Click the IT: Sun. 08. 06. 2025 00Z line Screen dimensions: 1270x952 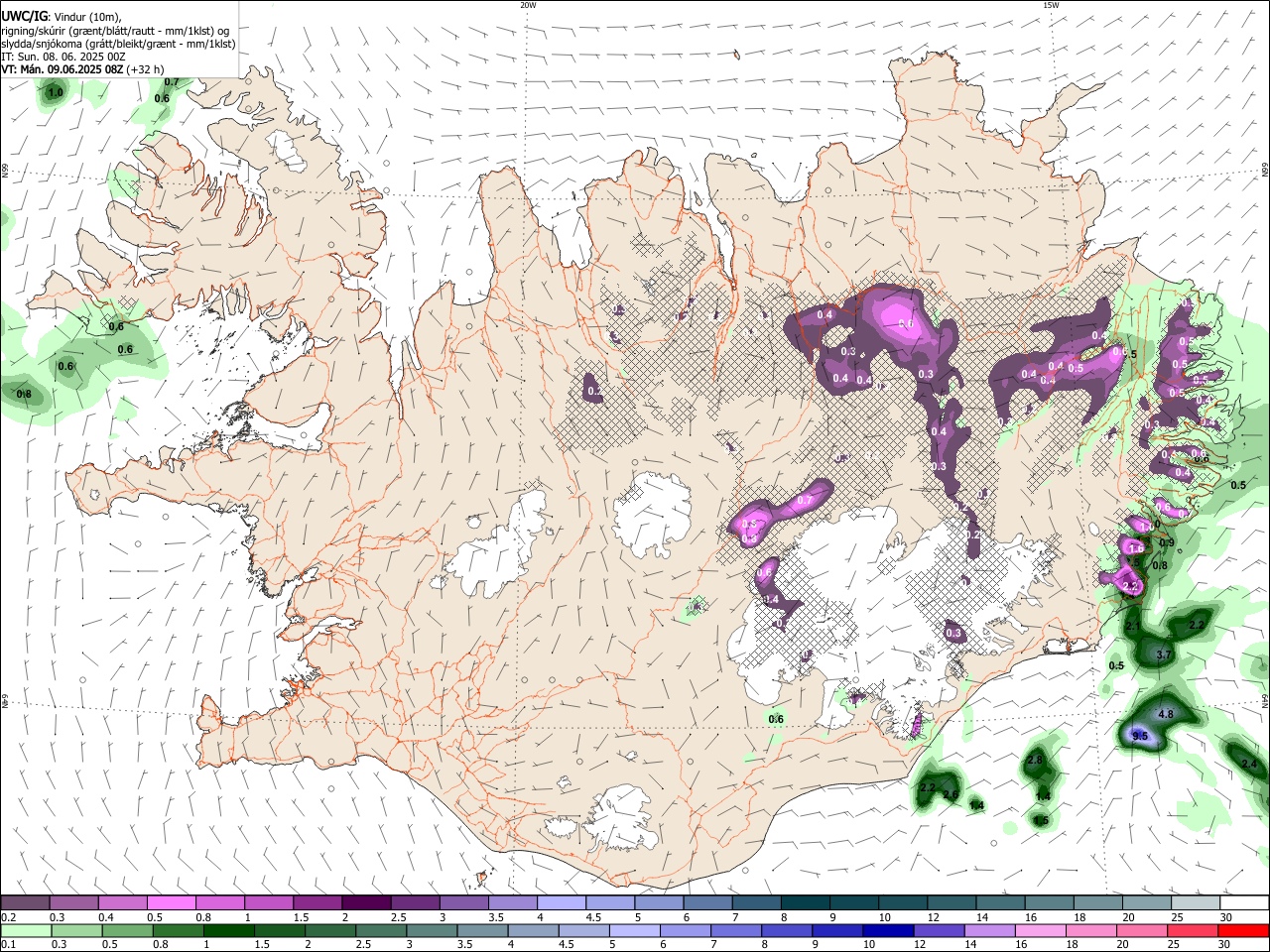[x=62, y=57]
